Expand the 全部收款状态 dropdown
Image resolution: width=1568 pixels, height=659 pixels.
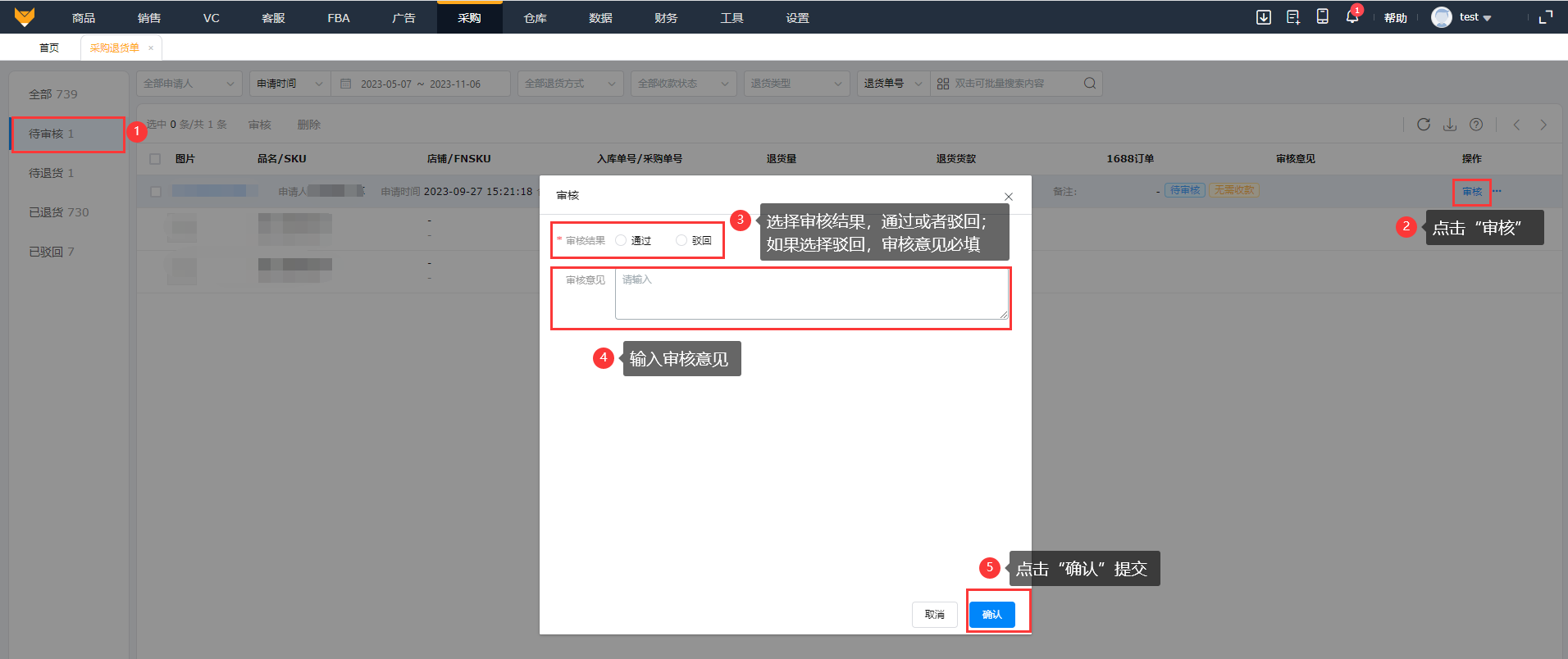(x=683, y=84)
